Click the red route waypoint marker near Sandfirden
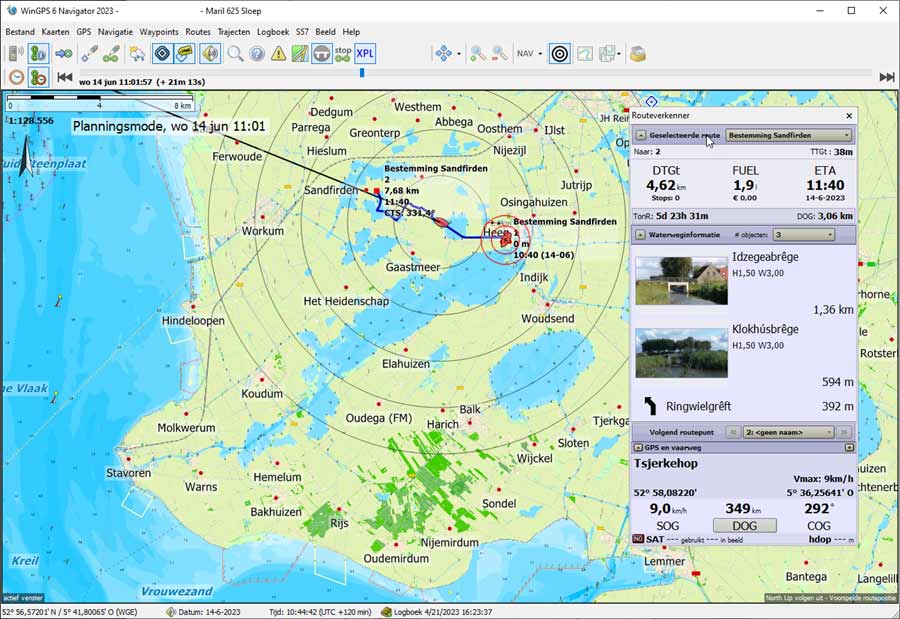Image resolution: width=900 pixels, height=619 pixels. coord(377,191)
